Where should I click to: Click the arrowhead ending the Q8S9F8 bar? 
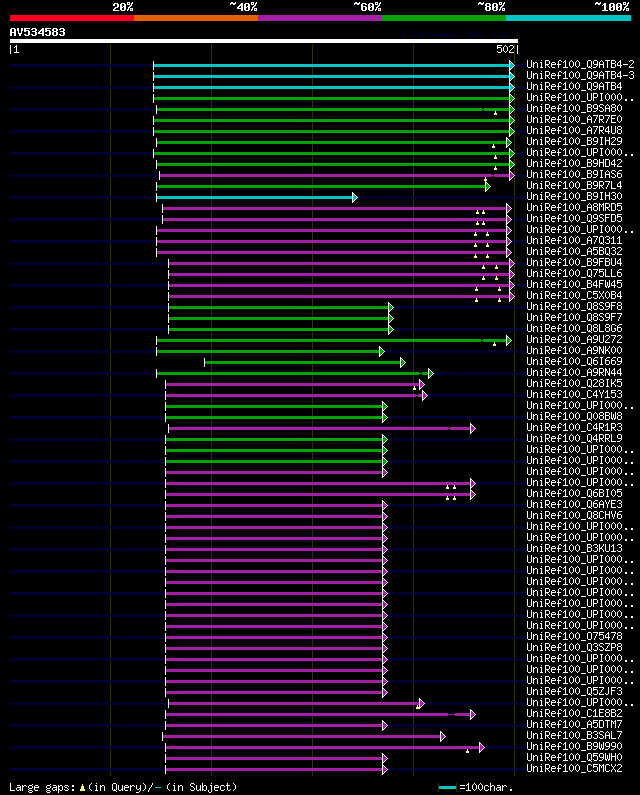[x=391, y=308]
